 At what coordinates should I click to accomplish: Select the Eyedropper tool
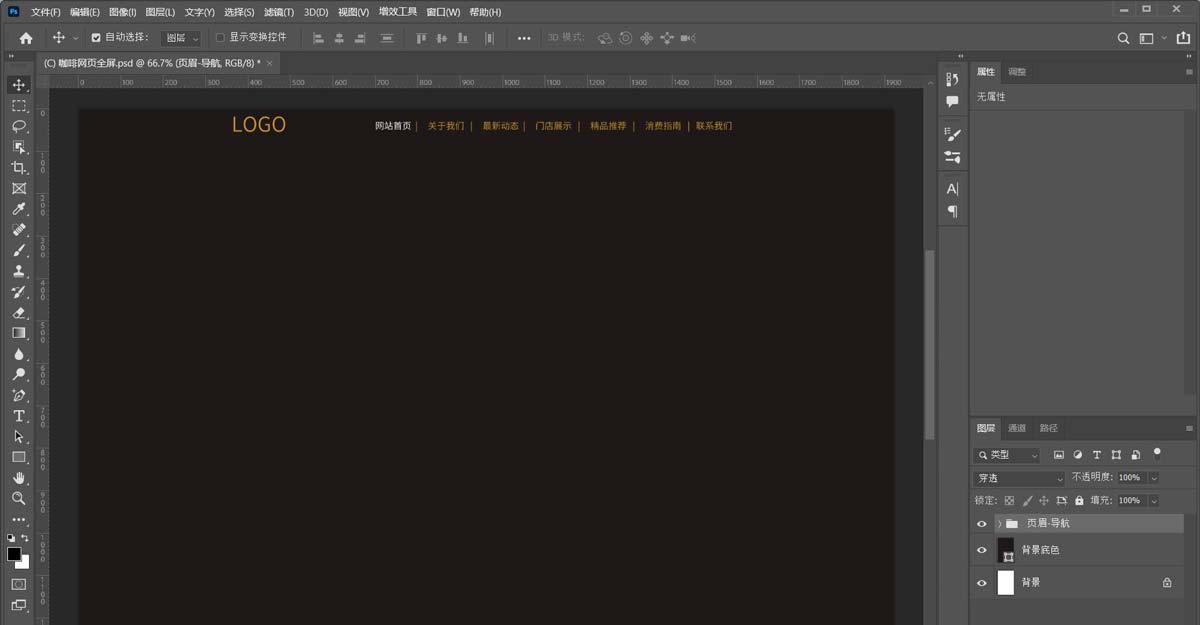(19, 209)
